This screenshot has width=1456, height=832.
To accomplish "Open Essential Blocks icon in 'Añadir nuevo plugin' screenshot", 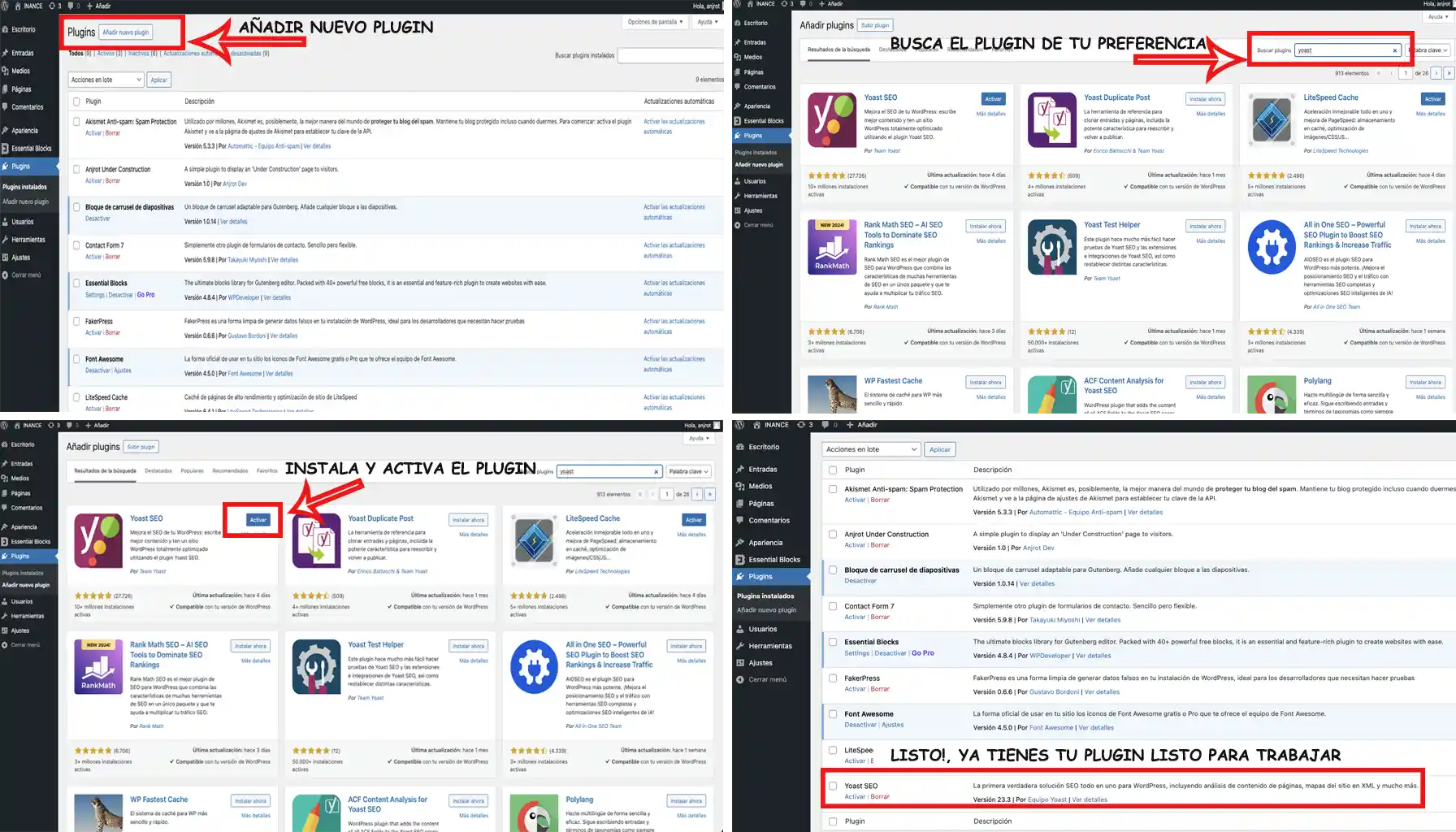I will click(x=5, y=149).
